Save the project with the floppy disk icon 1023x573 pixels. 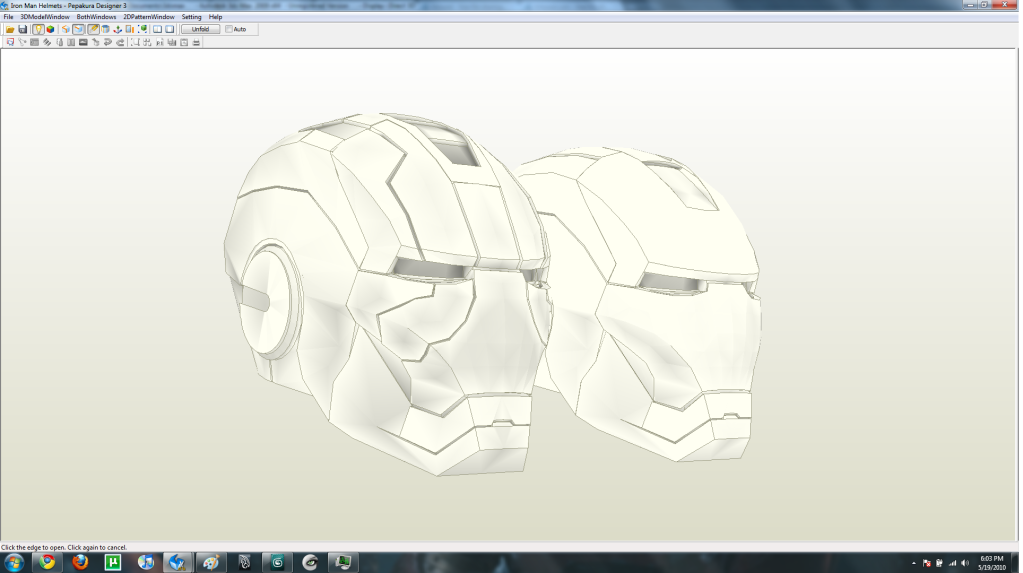coord(22,29)
